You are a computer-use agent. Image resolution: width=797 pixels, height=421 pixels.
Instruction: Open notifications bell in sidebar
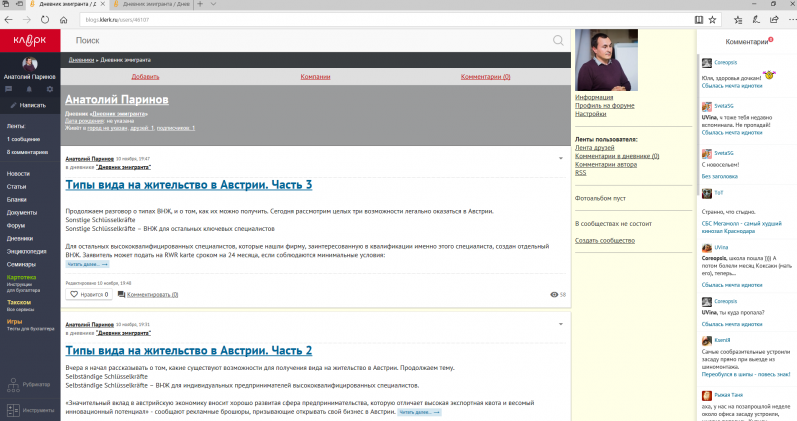[x=30, y=89]
